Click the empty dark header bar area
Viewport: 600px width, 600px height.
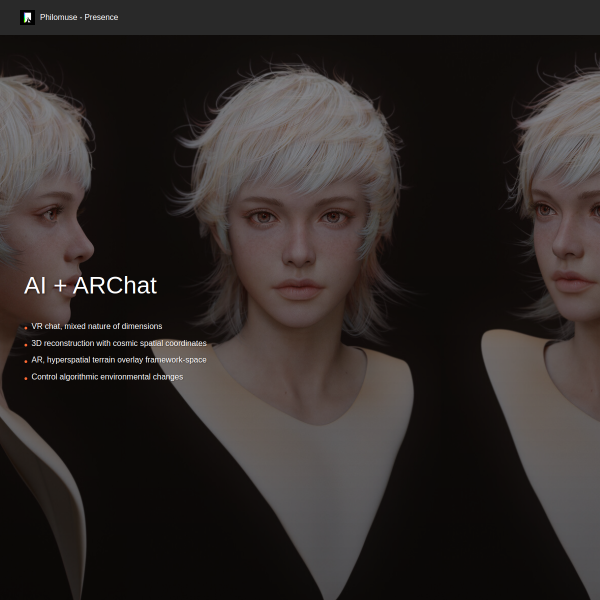point(400,17)
